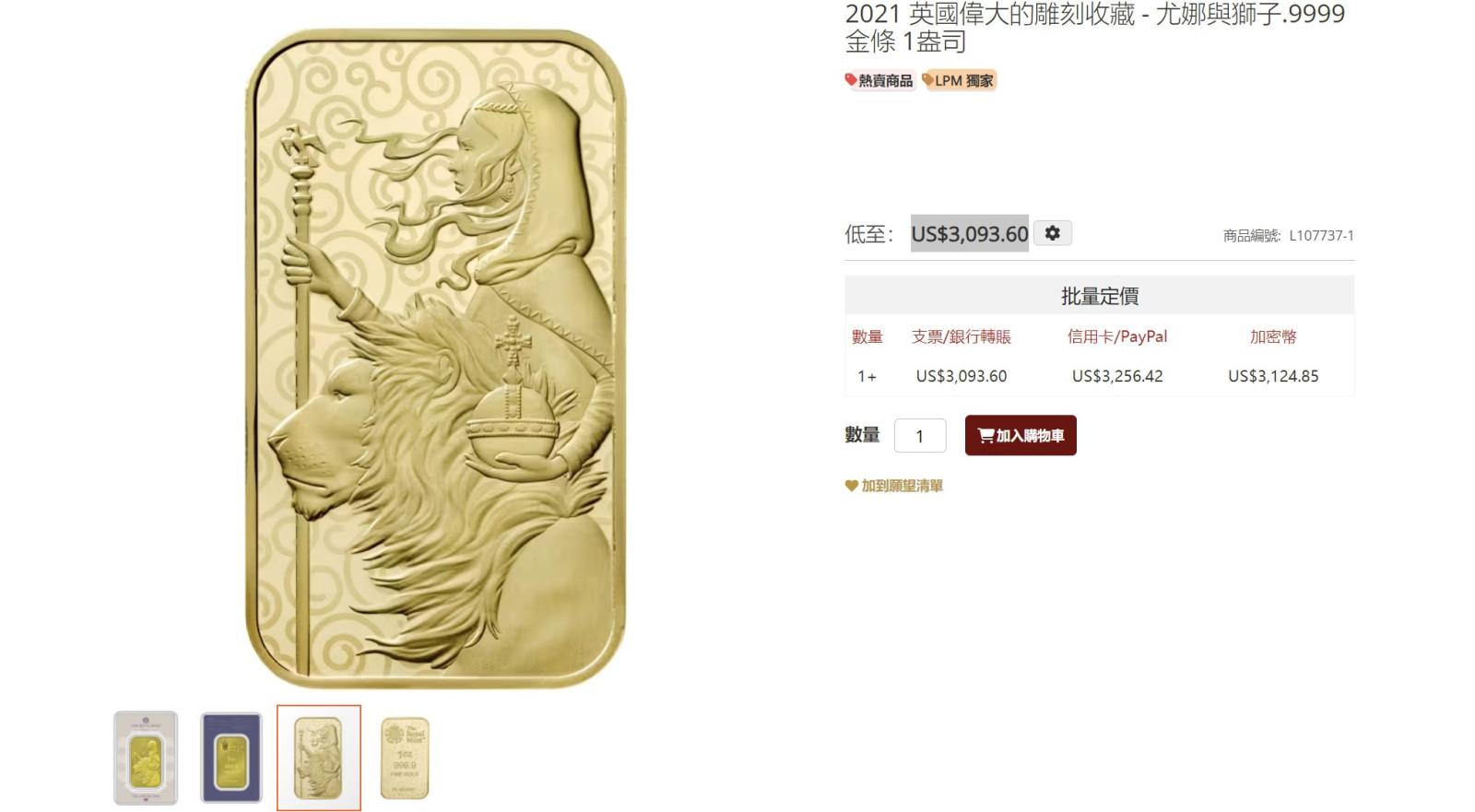
Task: Click the heart wishlist icon
Action: pos(851,486)
